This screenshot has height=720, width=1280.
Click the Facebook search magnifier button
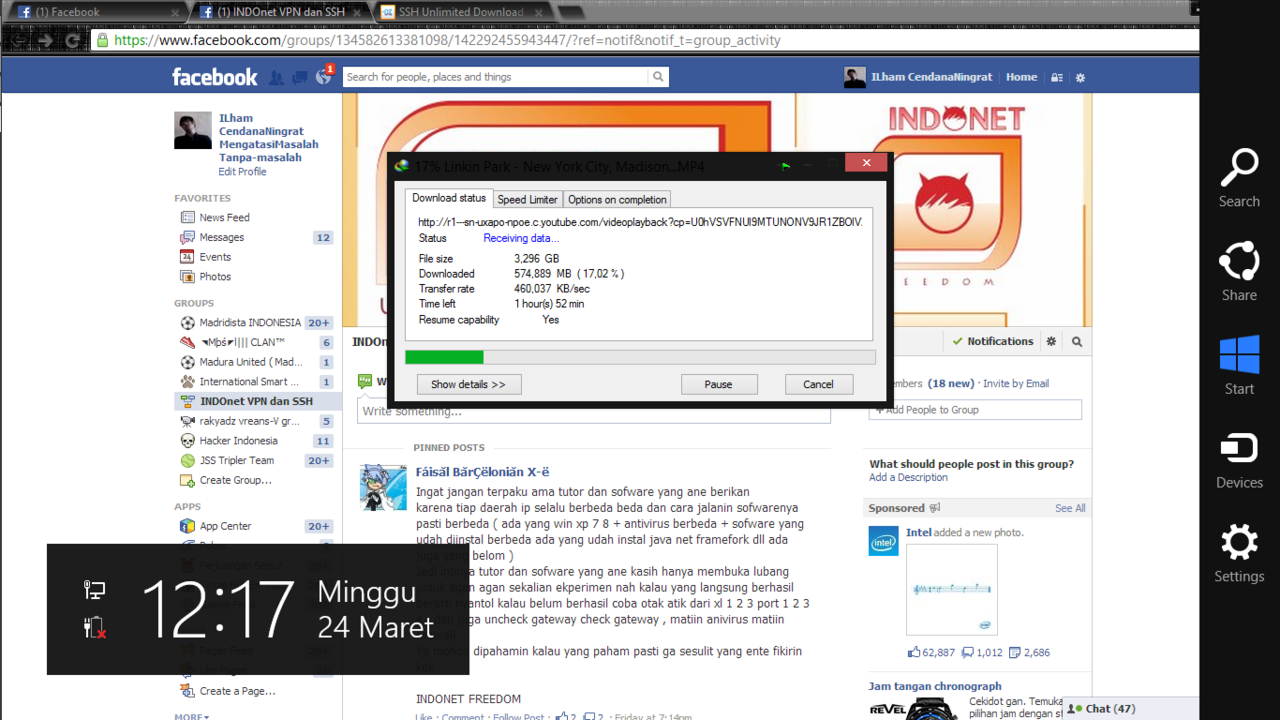click(x=658, y=77)
